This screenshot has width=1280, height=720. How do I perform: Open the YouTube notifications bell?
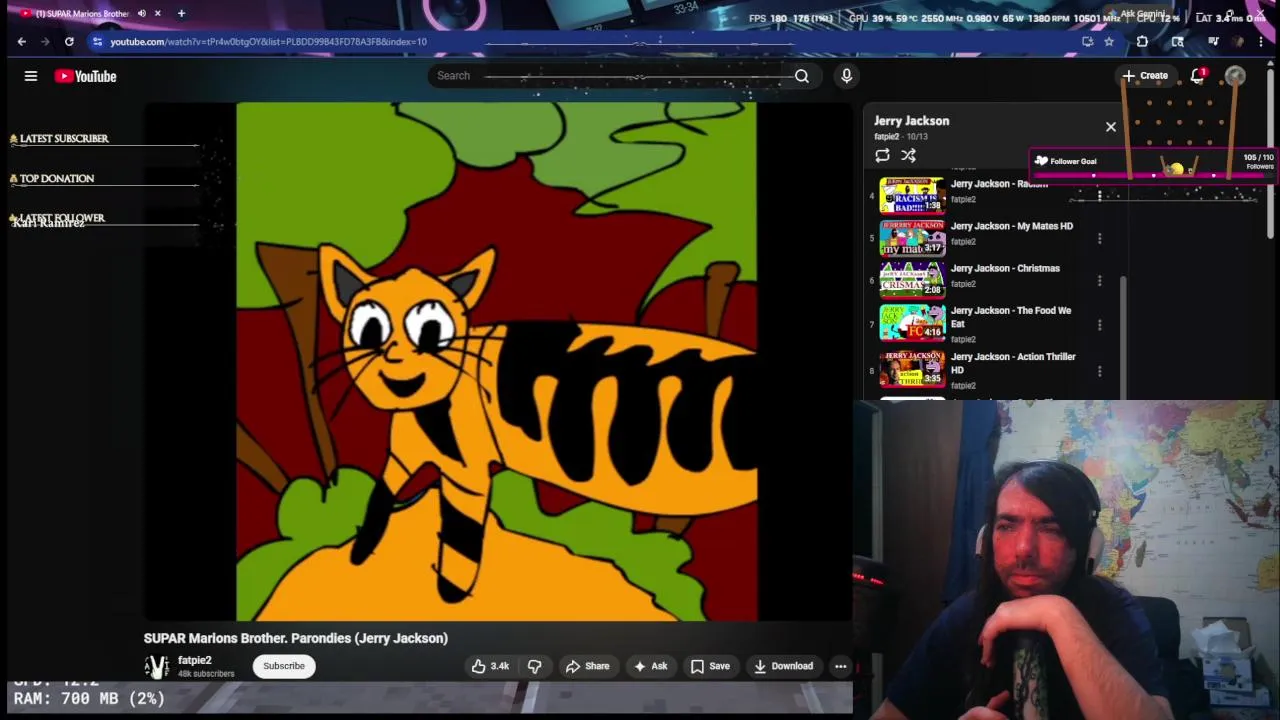(x=1198, y=76)
